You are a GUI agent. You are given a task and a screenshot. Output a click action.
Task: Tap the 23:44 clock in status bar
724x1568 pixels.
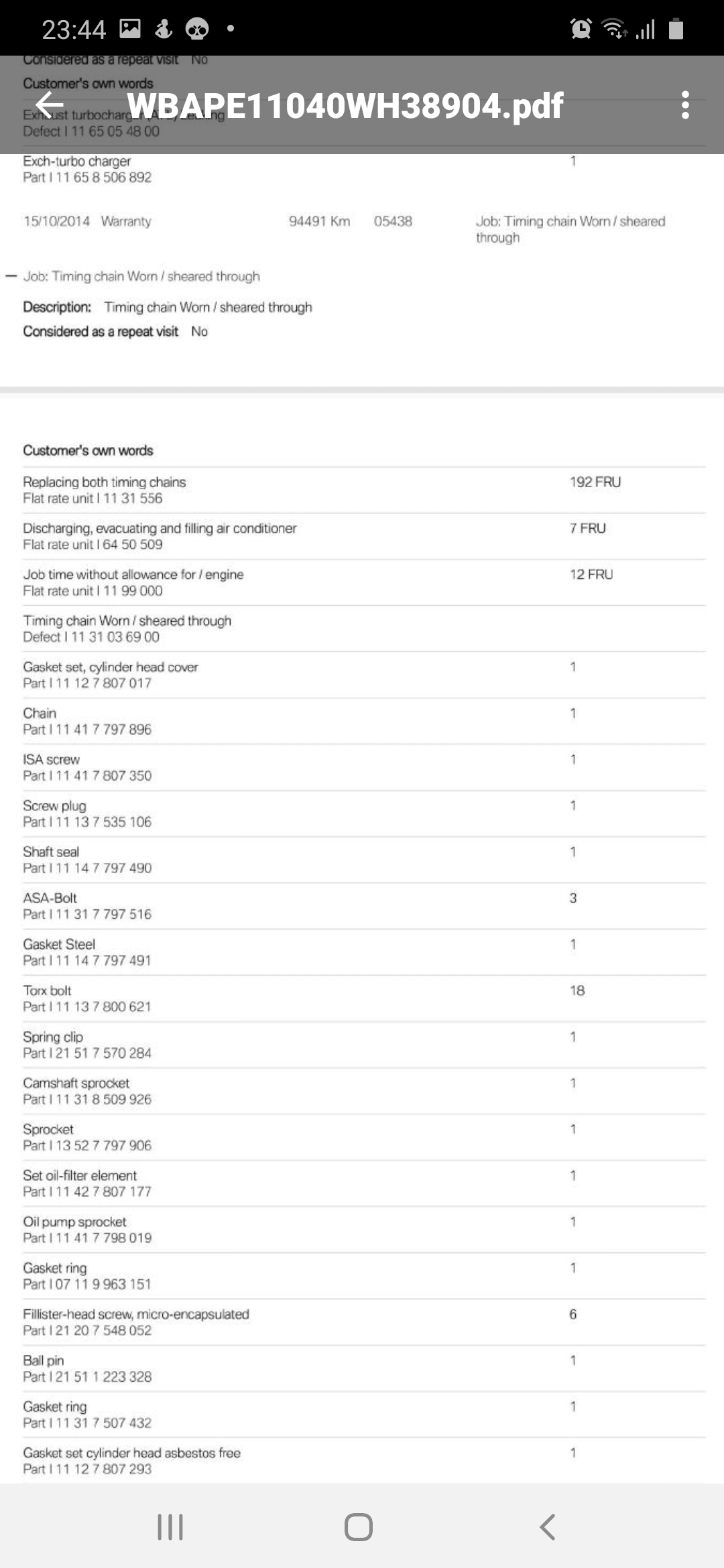74,29
